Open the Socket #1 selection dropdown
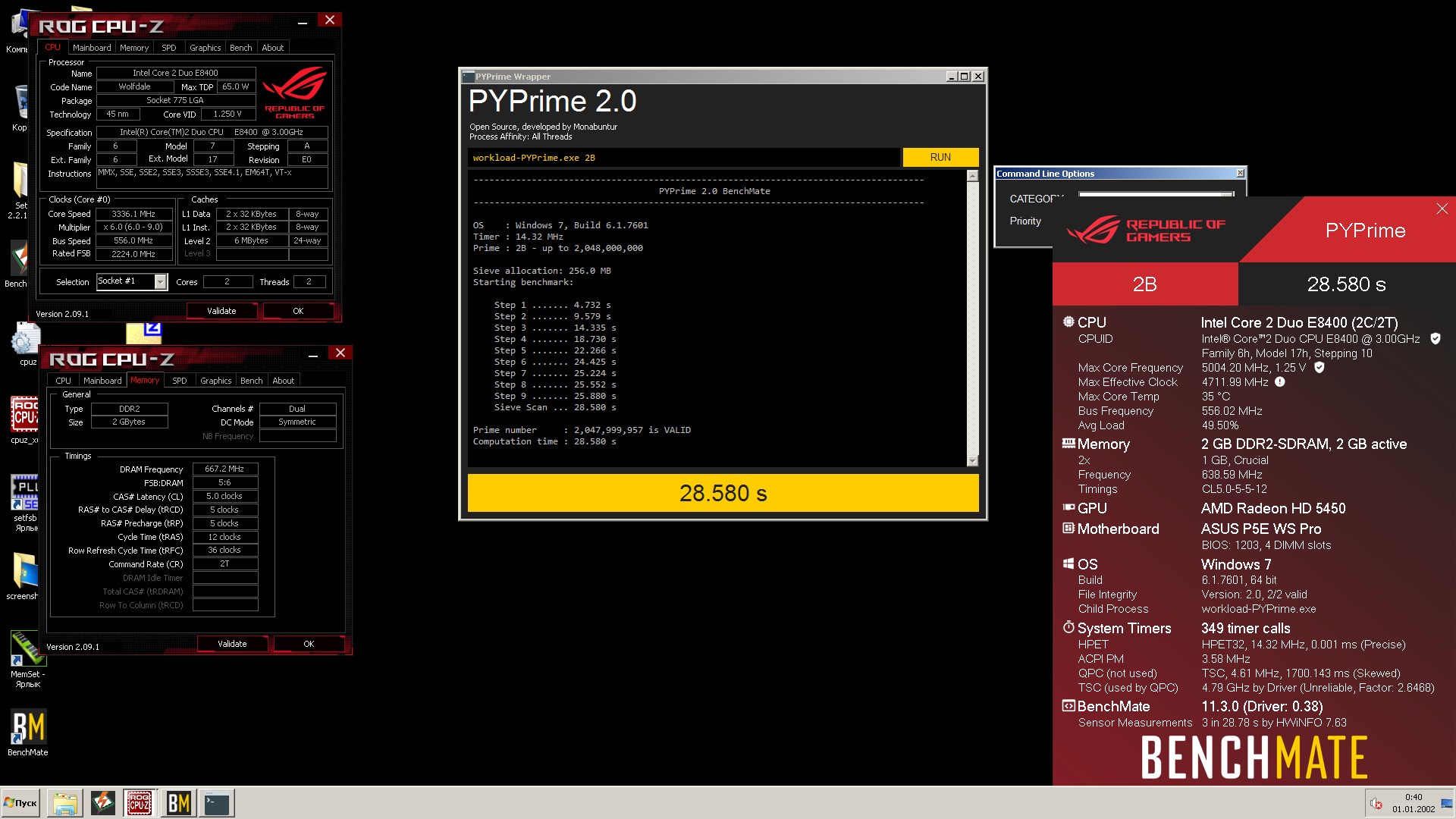Screen dimensions: 1456x819 (160, 282)
